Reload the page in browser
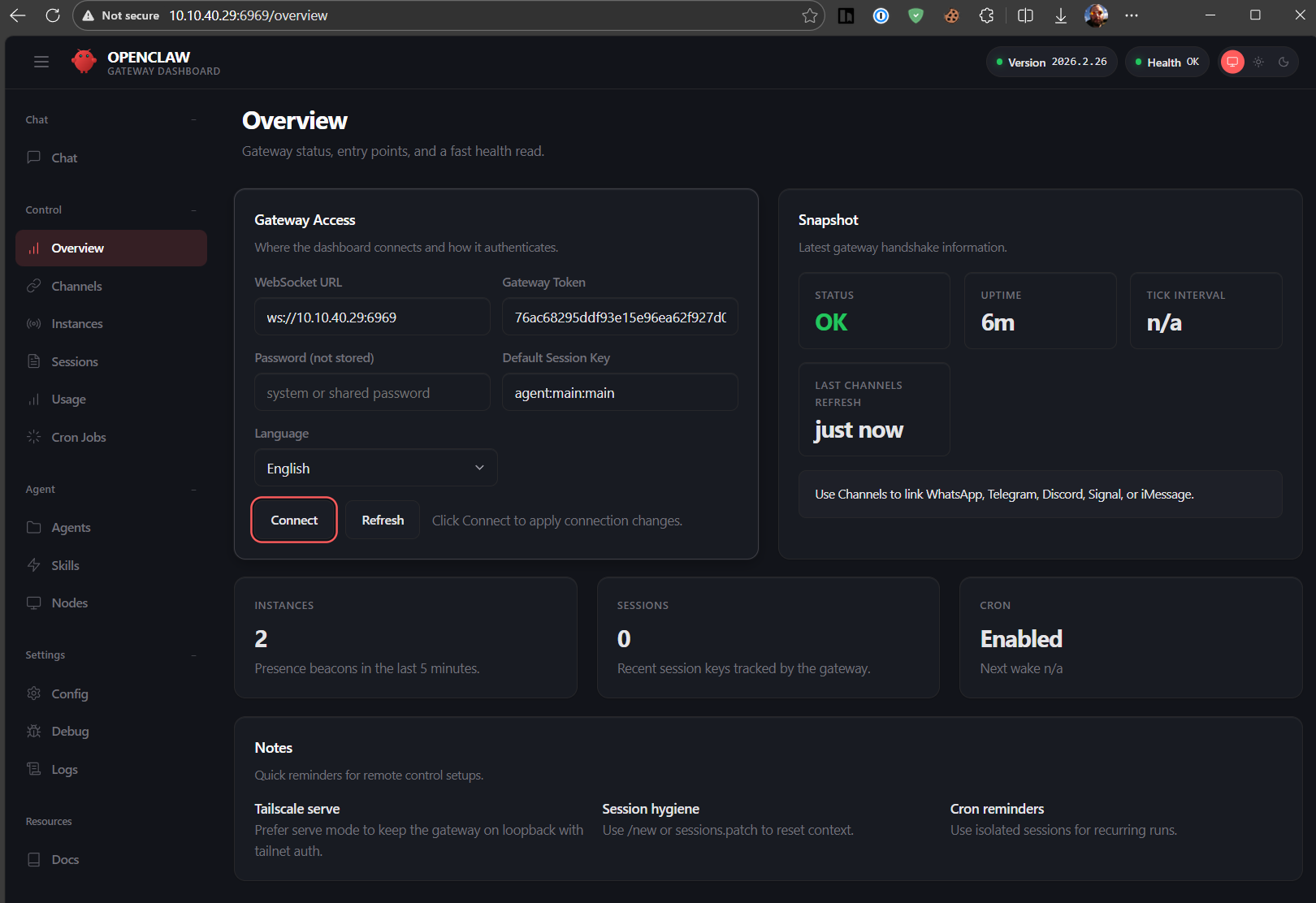 coord(53,15)
